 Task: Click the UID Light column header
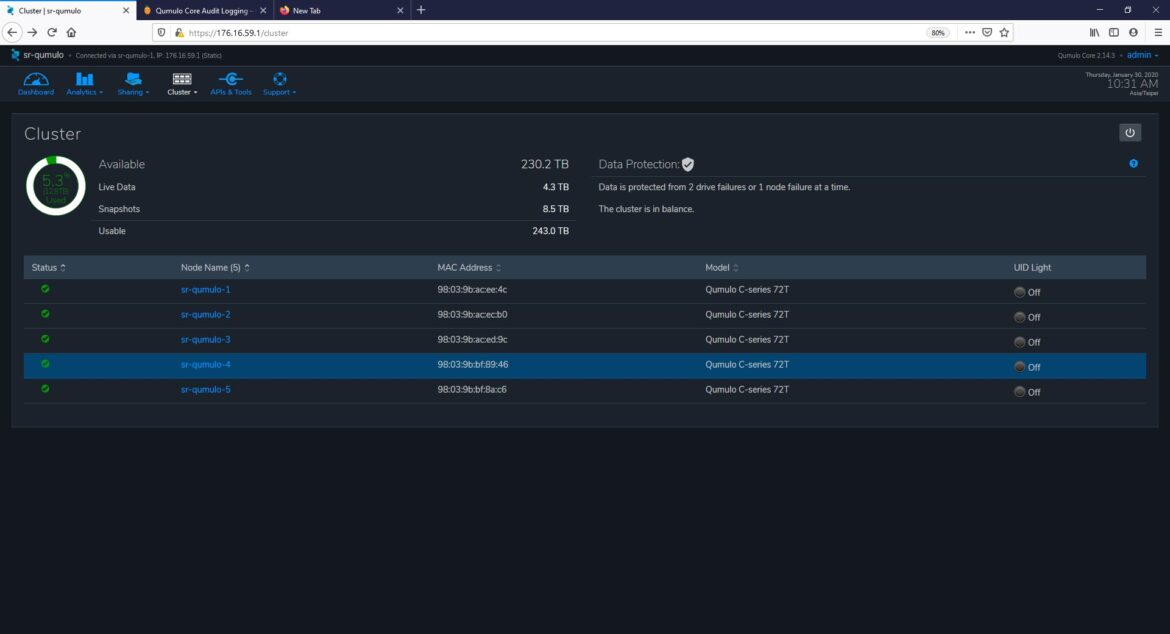coord(1032,268)
